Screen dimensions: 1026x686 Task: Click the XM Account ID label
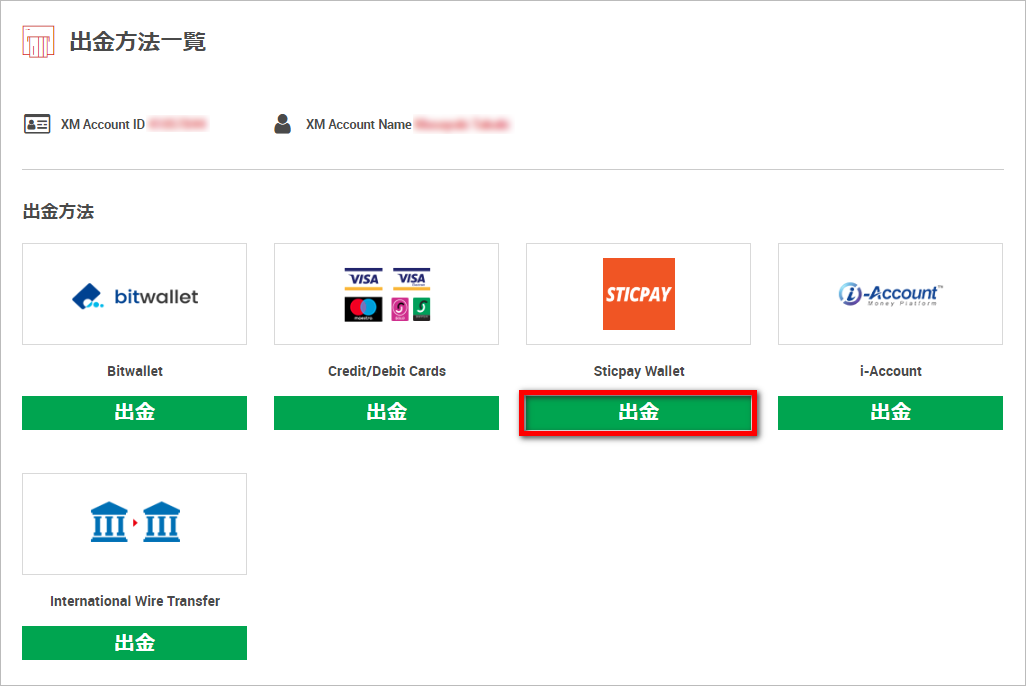103,124
